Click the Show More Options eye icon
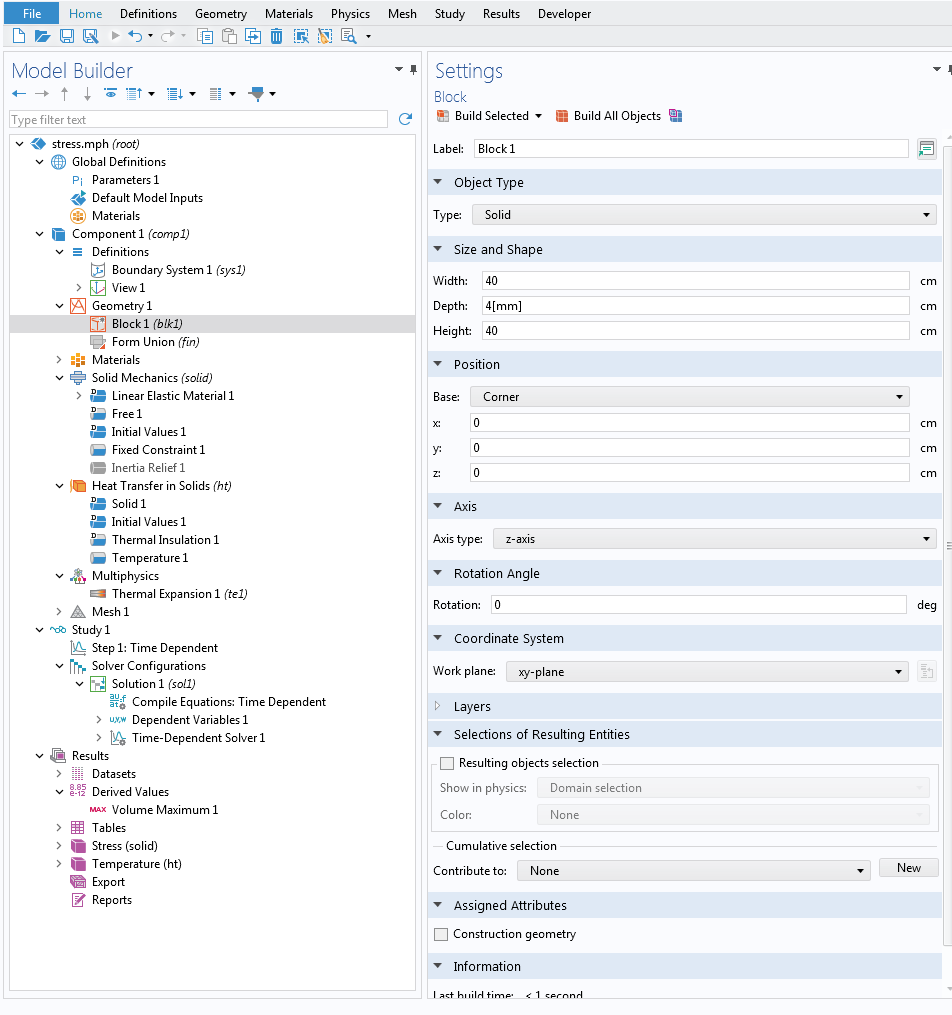This screenshot has height=1015, width=952. point(110,93)
